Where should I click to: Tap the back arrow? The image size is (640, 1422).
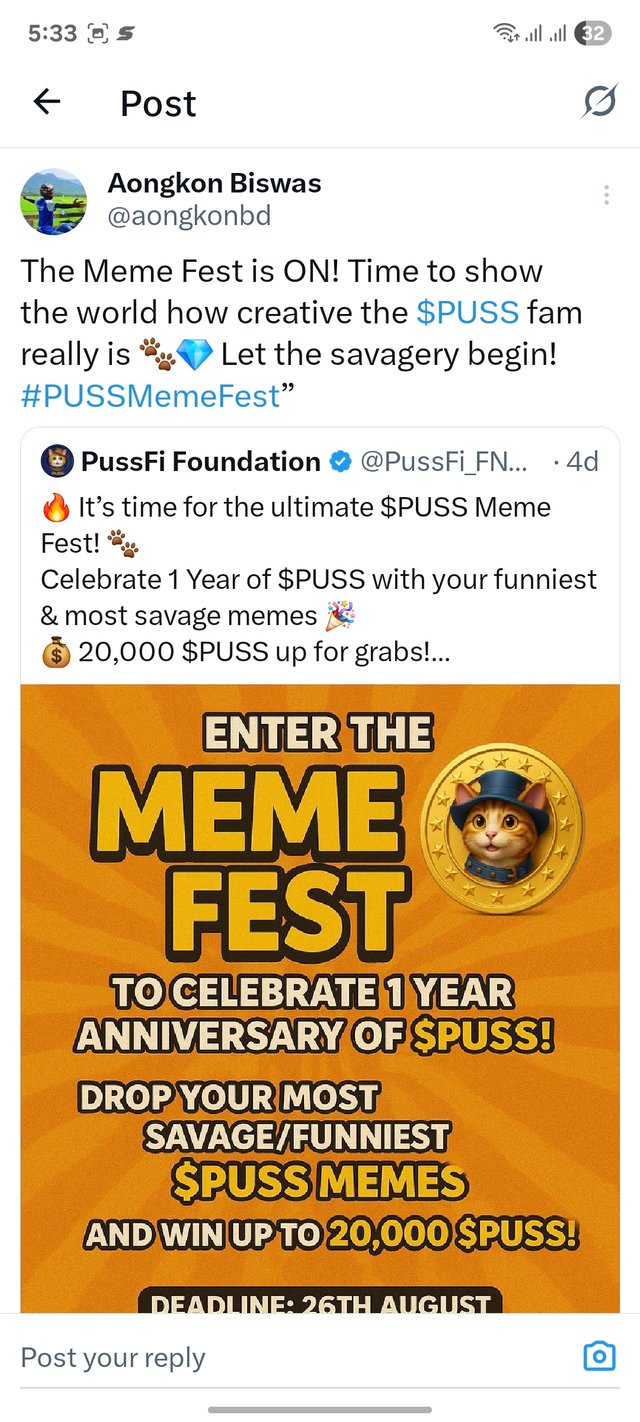click(x=47, y=102)
